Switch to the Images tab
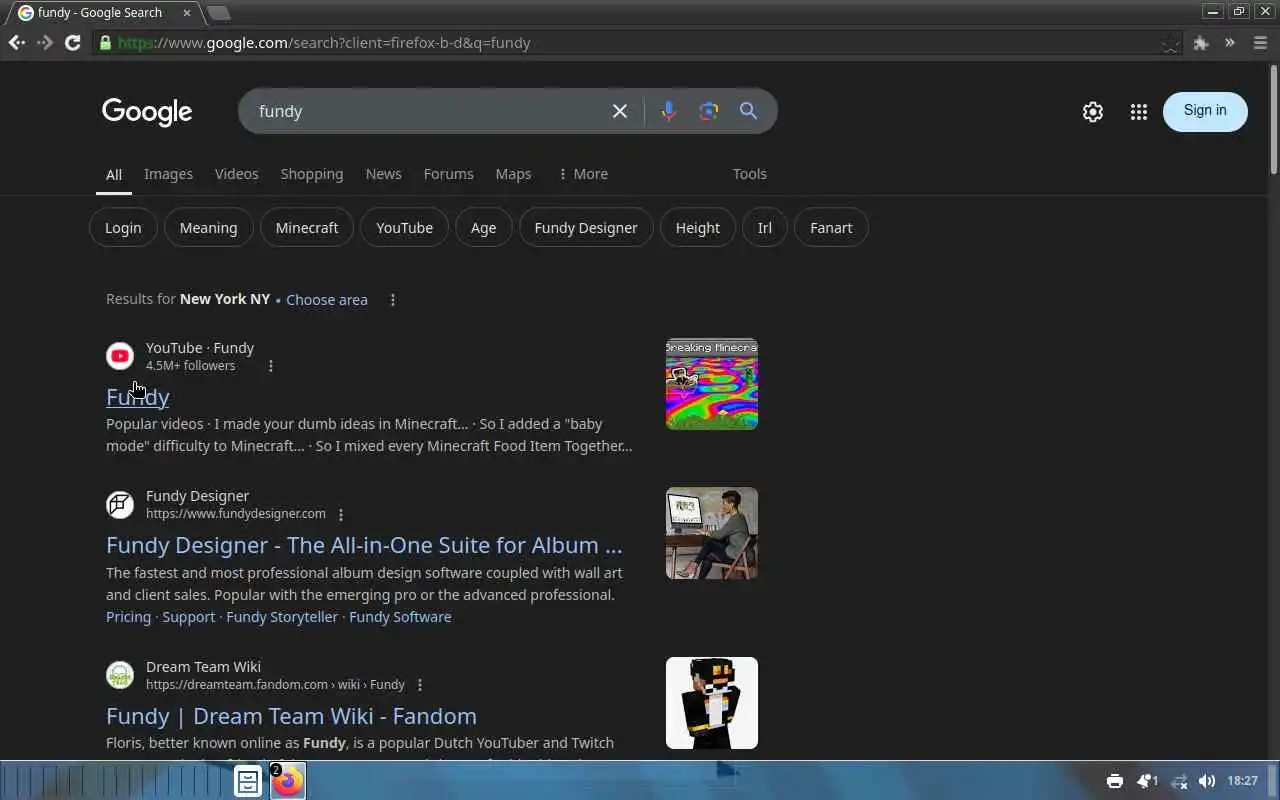Screen dimensions: 1280x800 168,174
